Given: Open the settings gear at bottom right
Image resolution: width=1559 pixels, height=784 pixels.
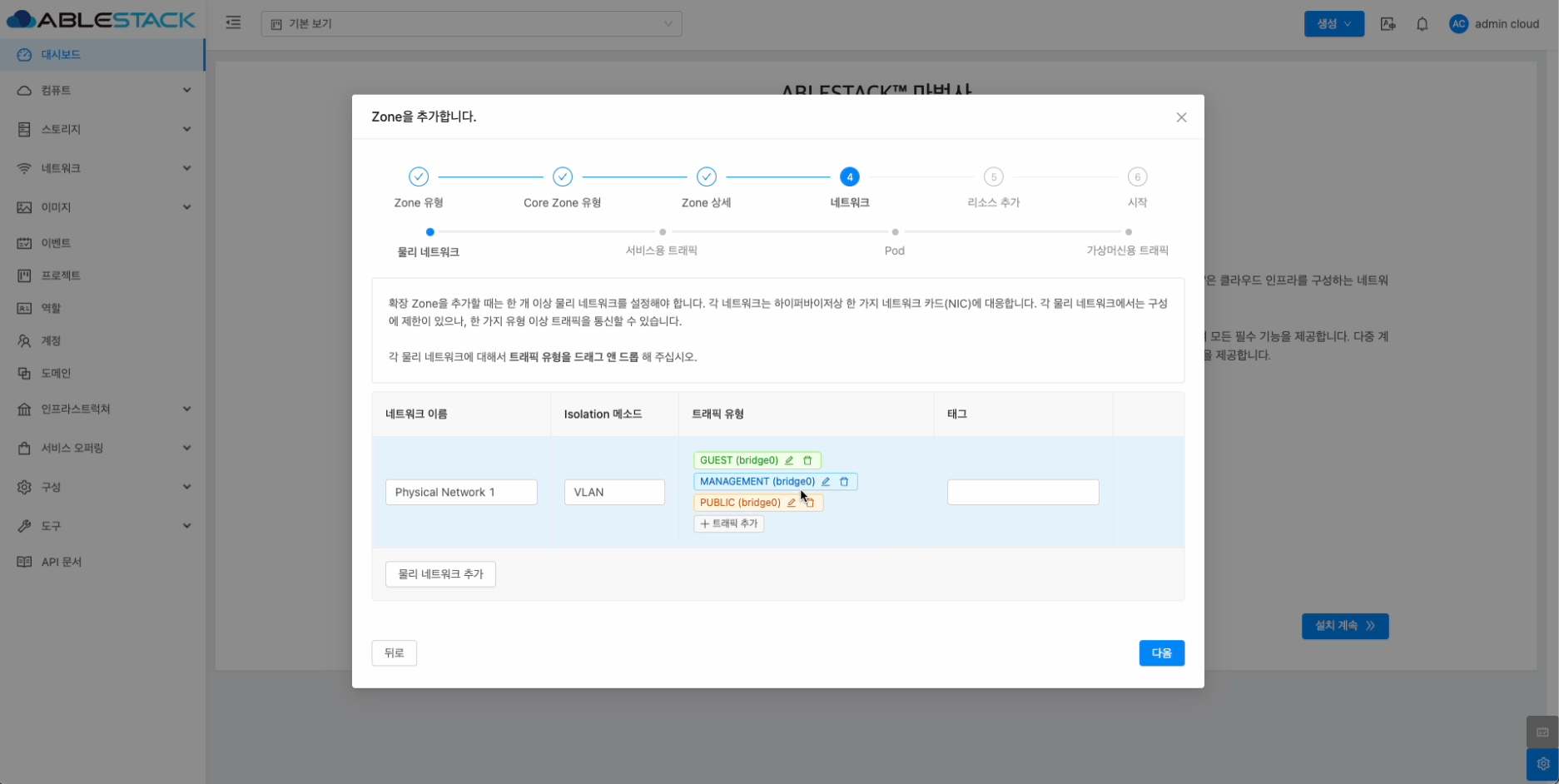Looking at the screenshot, I should tap(1542, 764).
